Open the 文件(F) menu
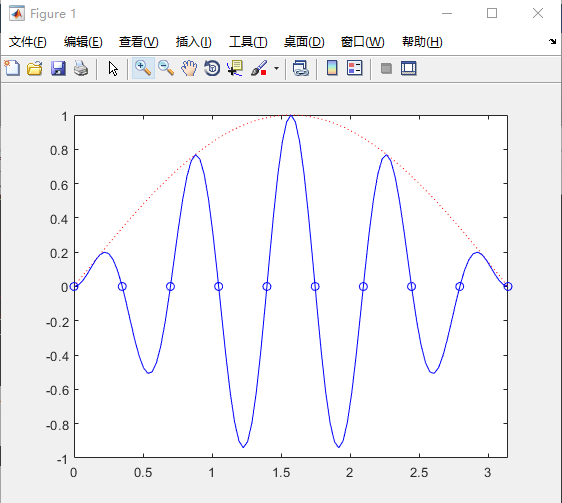The height and width of the screenshot is (503, 562). pos(28,42)
